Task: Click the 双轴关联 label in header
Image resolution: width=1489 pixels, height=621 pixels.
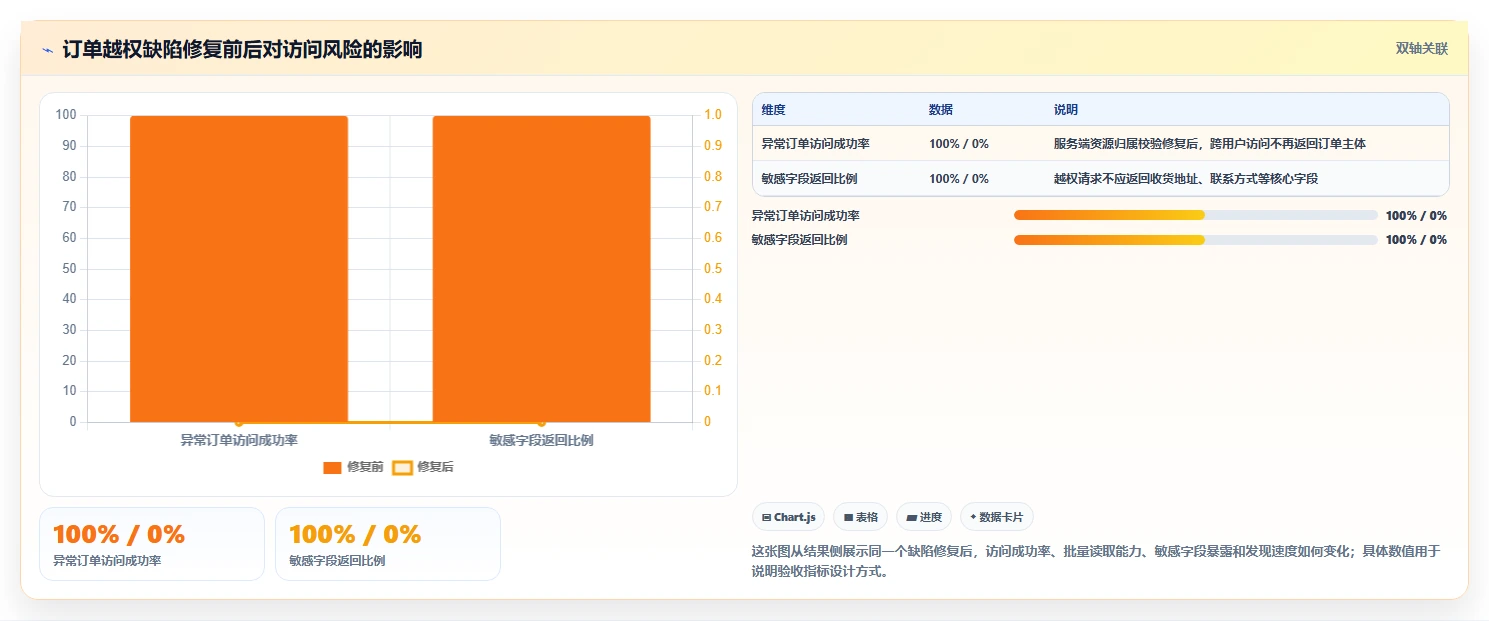Action: click(1421, 49)
